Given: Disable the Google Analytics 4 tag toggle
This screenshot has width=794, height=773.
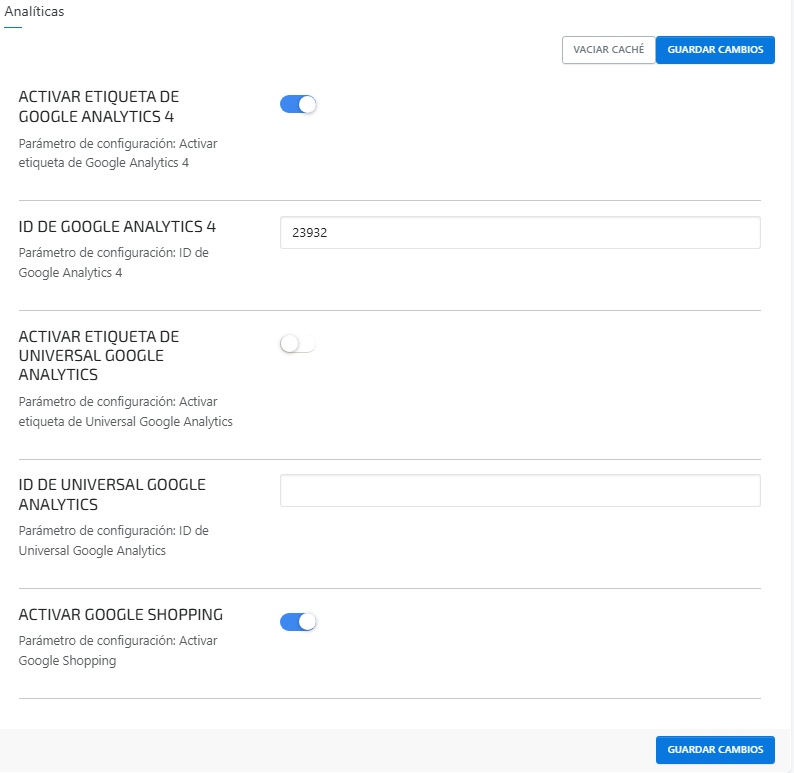Looking at the screenshot, I should 298,104.
